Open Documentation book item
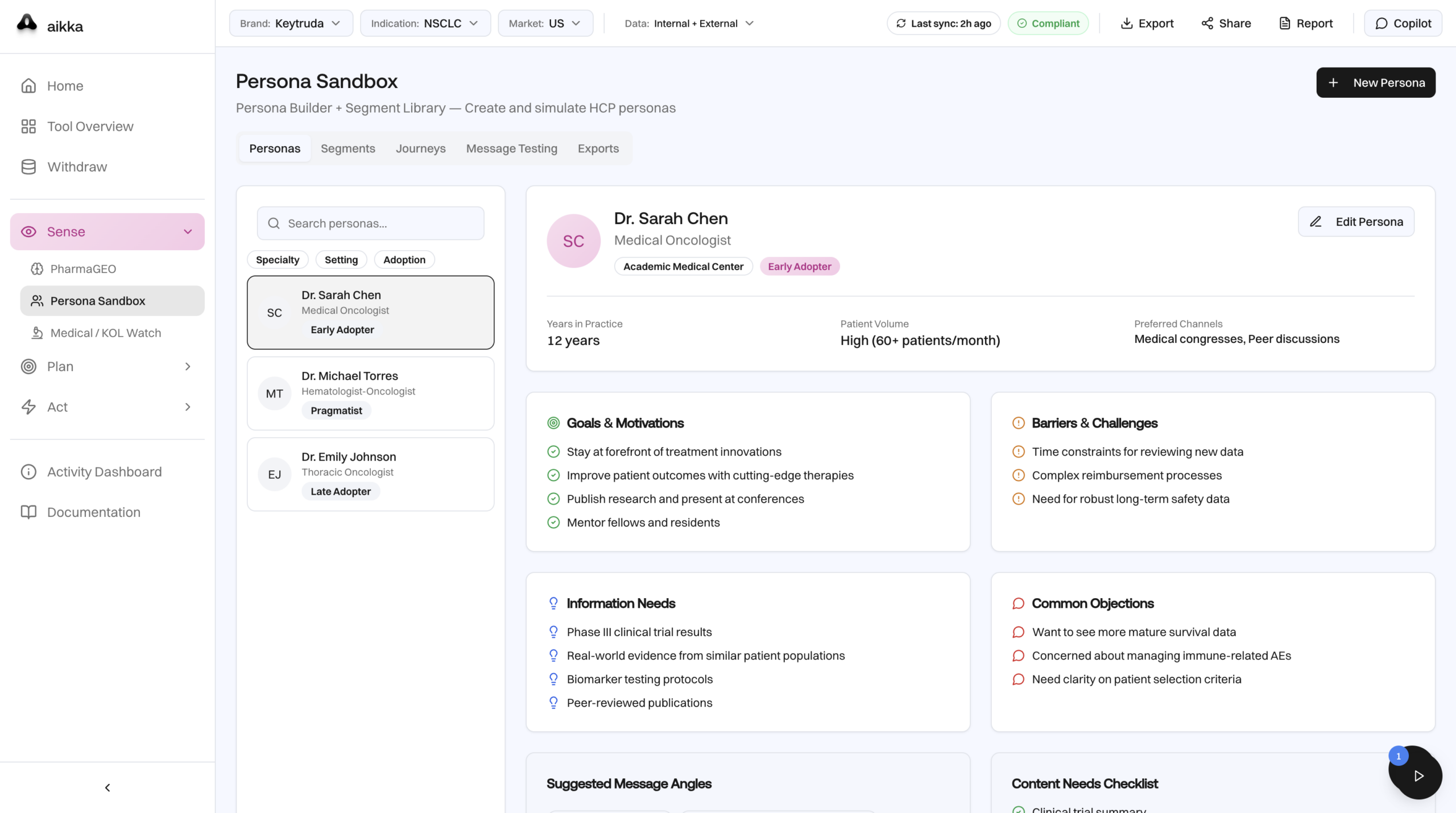1456x813 pixels. (x=93, y=512)
